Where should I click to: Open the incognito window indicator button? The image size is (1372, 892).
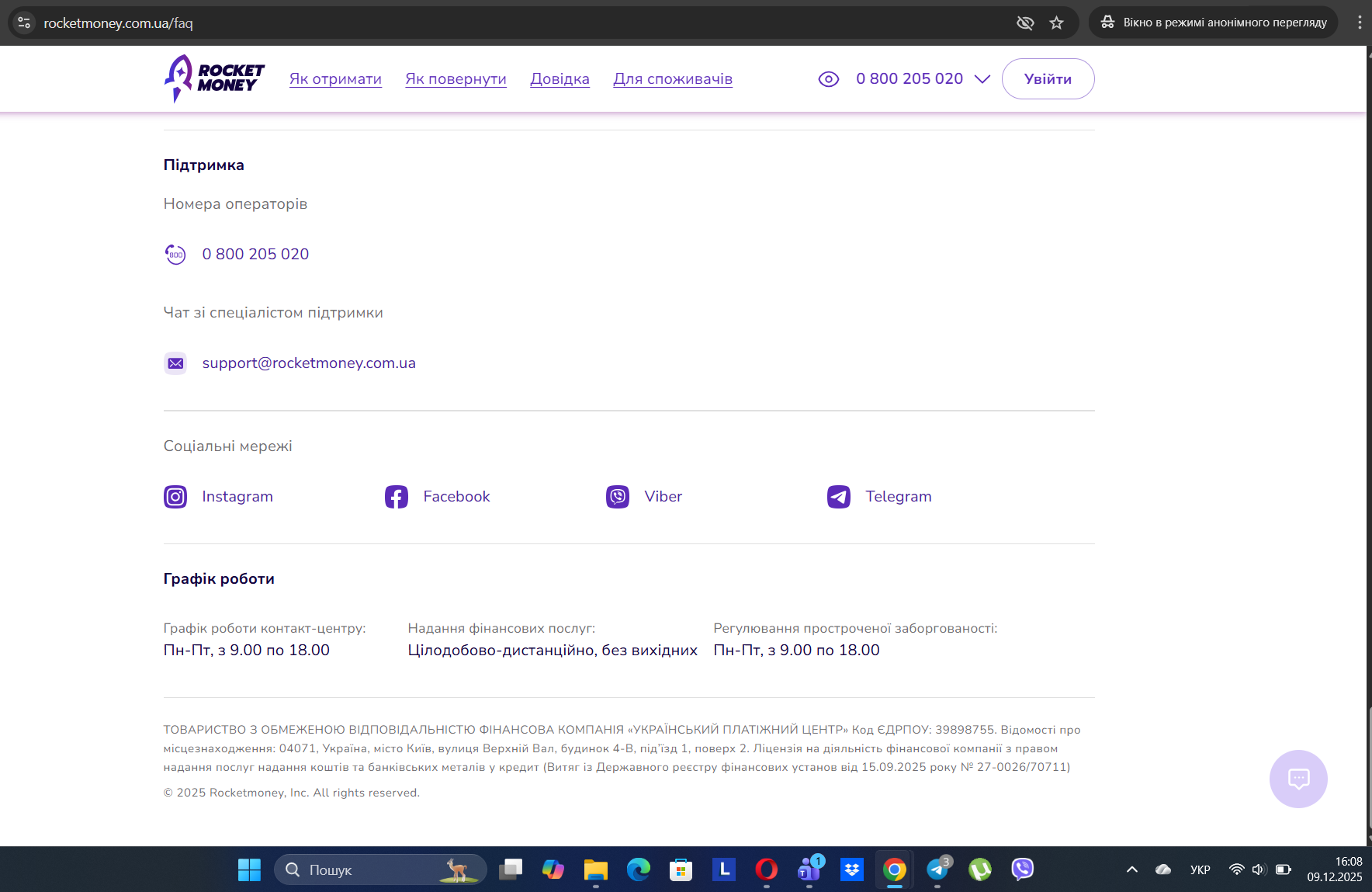(x=1214, y=23)
